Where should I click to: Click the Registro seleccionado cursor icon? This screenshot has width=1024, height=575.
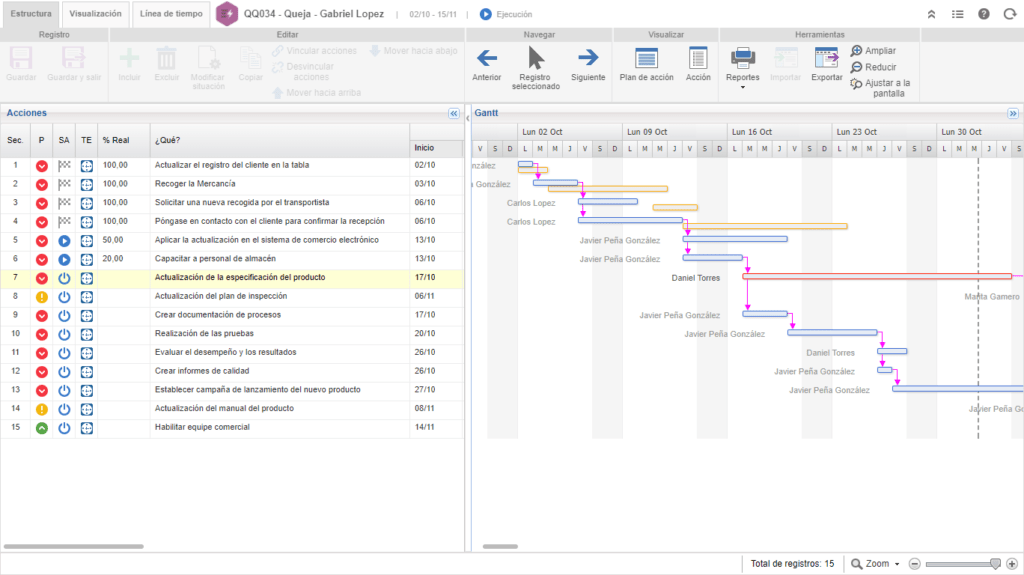point(536,58)
